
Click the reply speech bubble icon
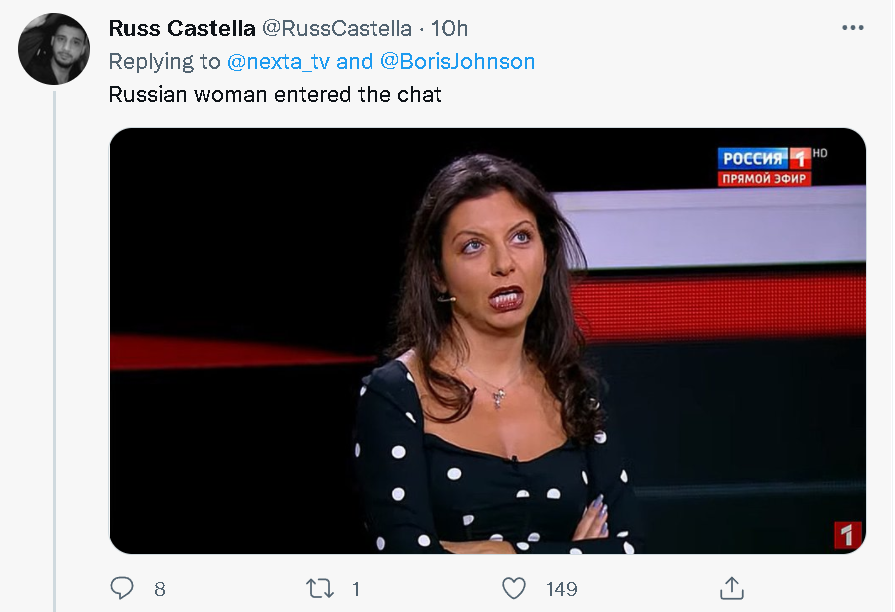coord(122,588)
